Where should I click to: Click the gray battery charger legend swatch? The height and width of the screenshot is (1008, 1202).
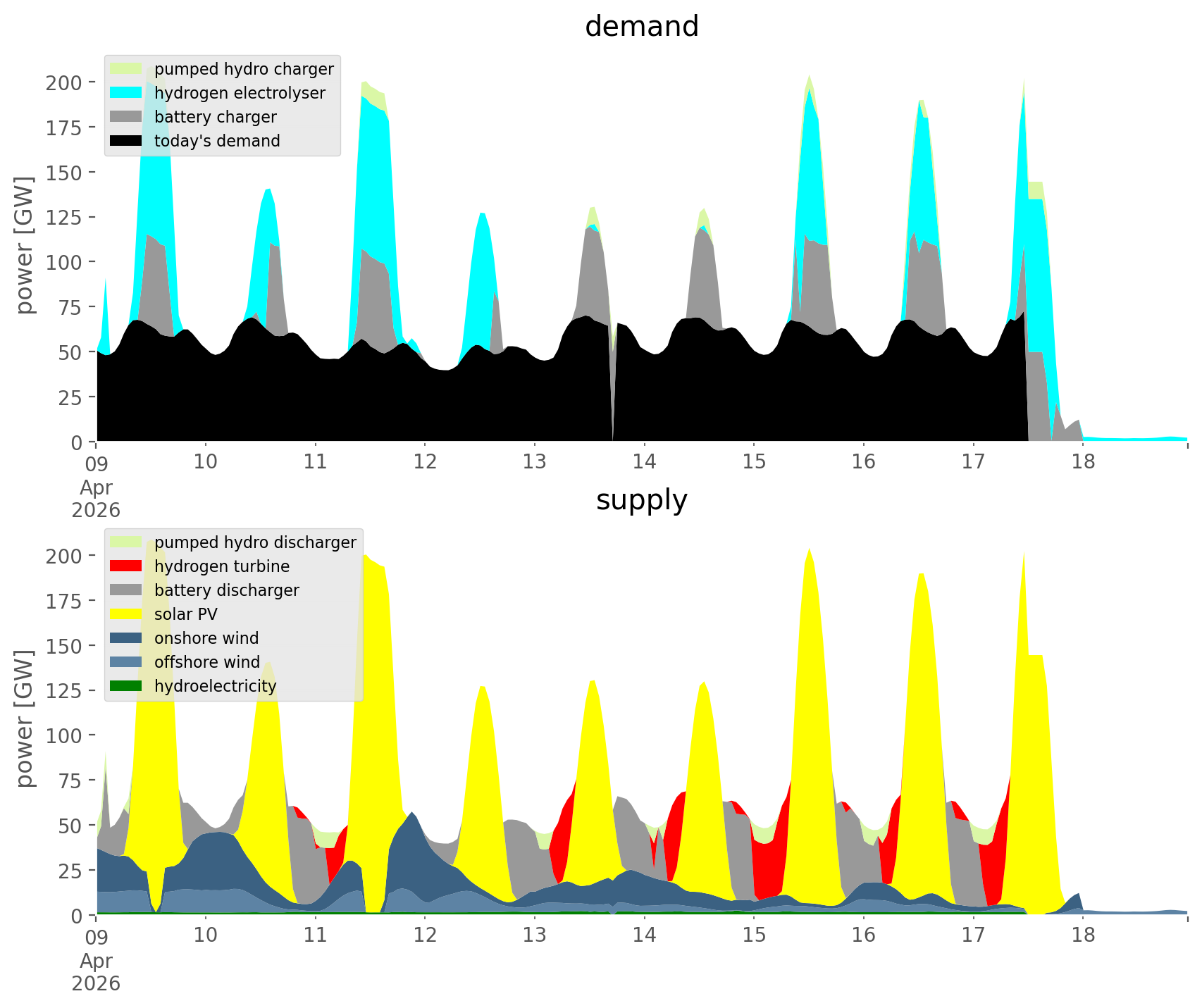127,117
